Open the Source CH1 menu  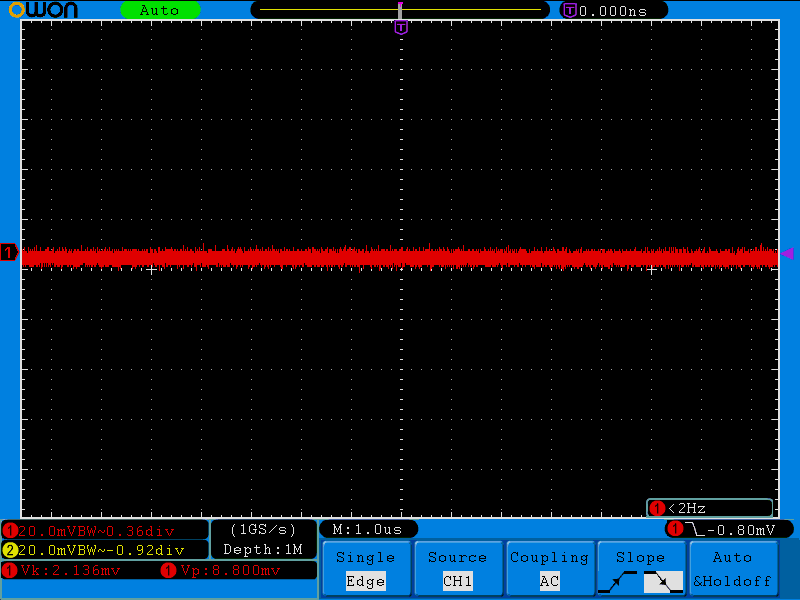(458, 569)
